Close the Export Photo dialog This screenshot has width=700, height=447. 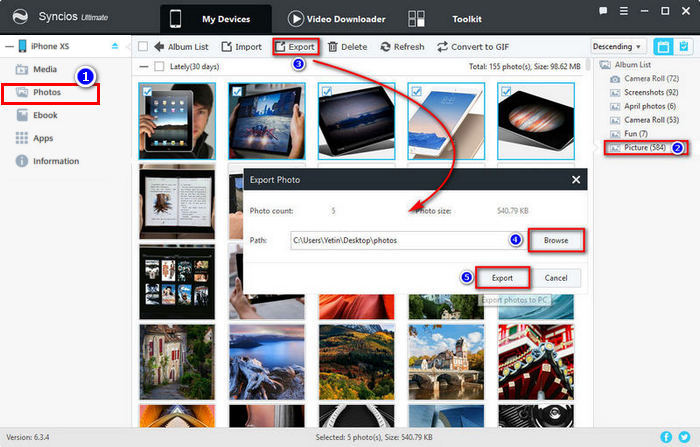tap(576, 180)
